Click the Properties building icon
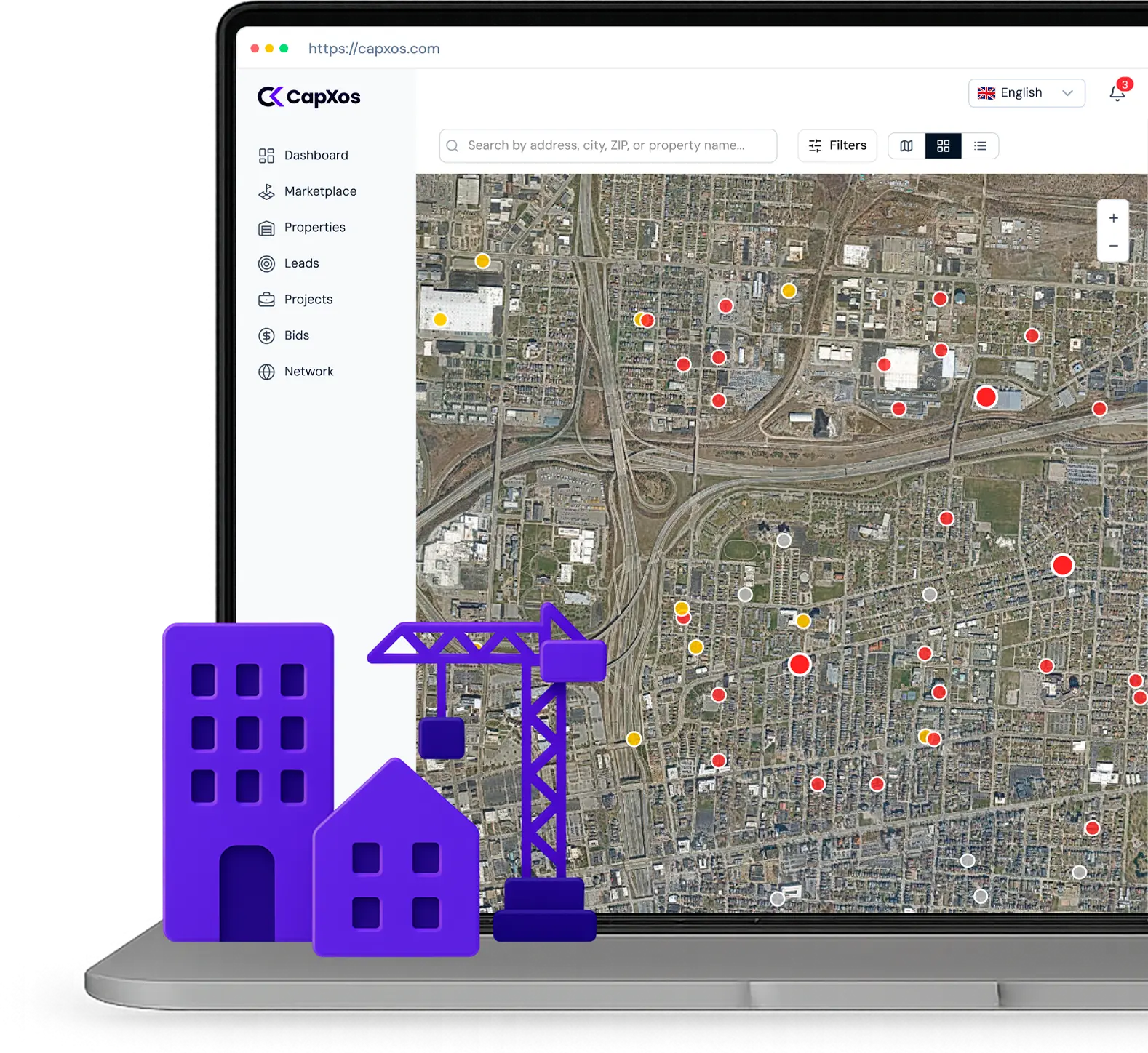Viewport: 1148px width, 1053px height. pos(266,228)
